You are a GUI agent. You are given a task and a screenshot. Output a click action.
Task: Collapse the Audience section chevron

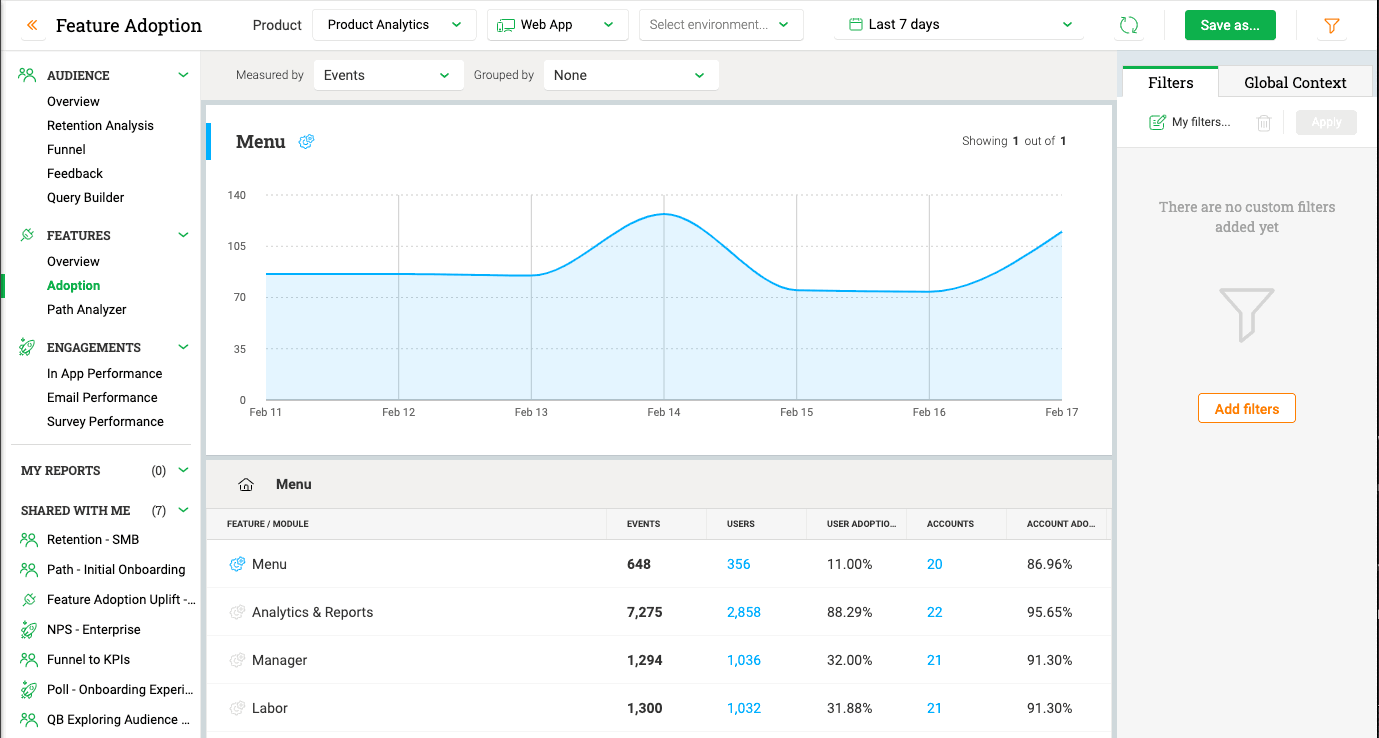click(x=183, y=75)
